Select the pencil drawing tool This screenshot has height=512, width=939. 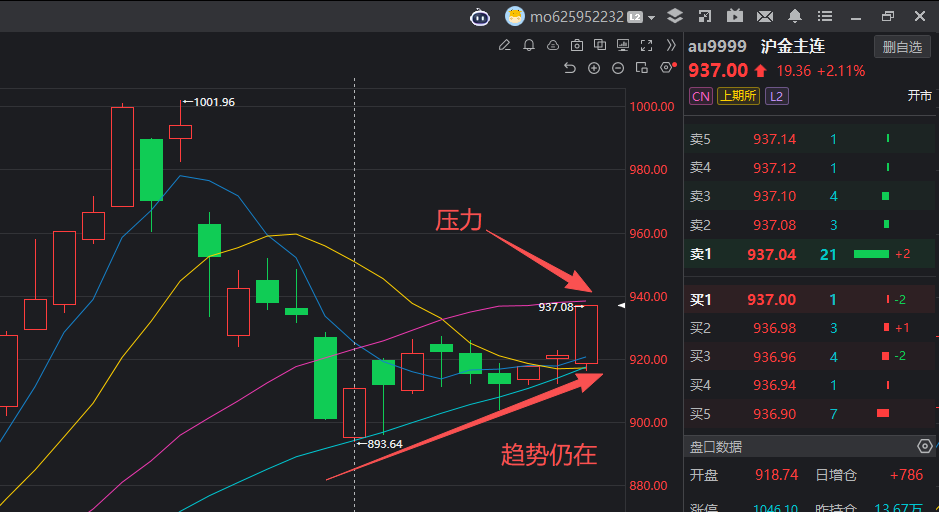click(504, 45)
